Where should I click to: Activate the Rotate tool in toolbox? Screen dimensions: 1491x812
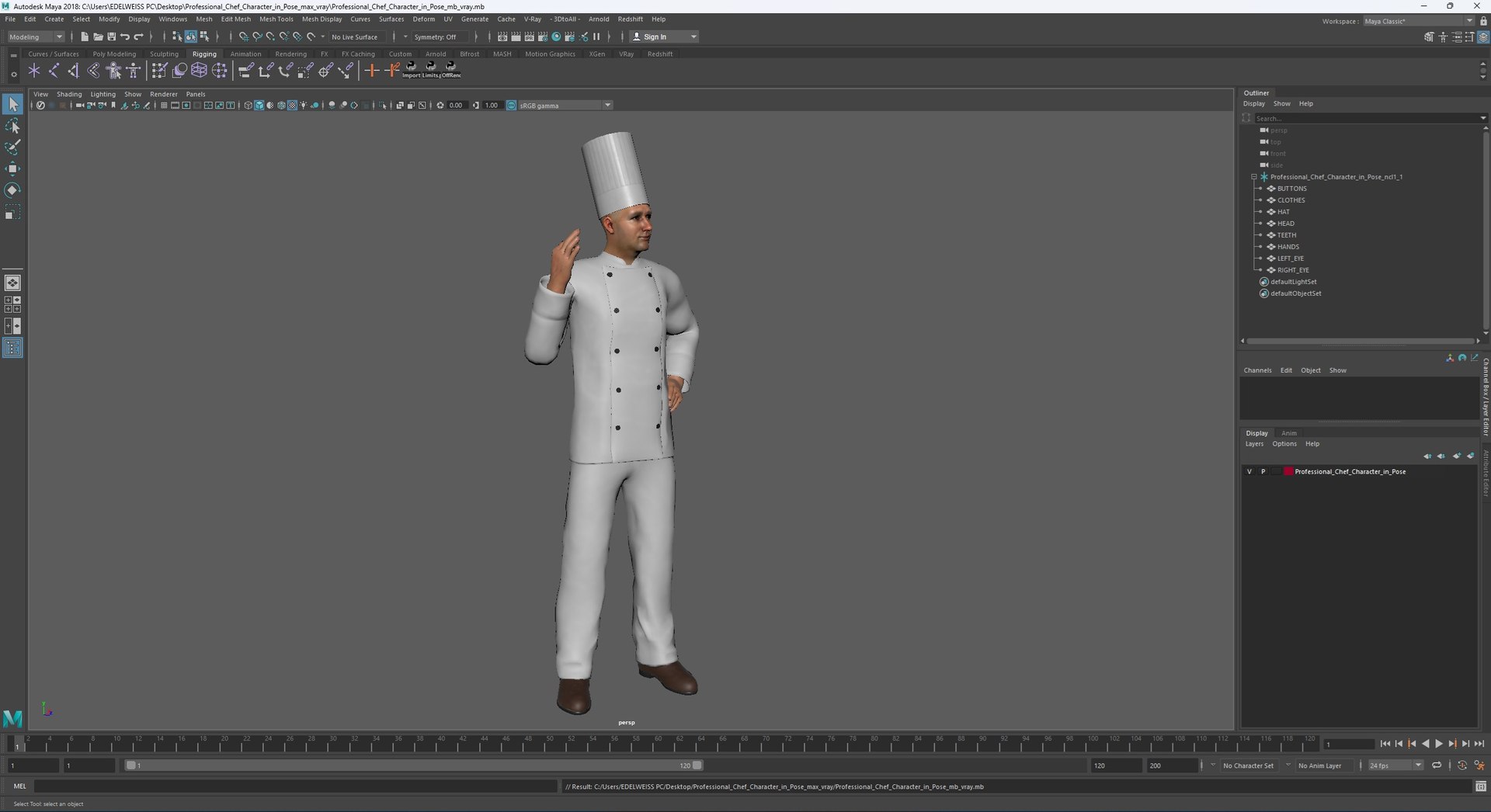coord(12,190)
